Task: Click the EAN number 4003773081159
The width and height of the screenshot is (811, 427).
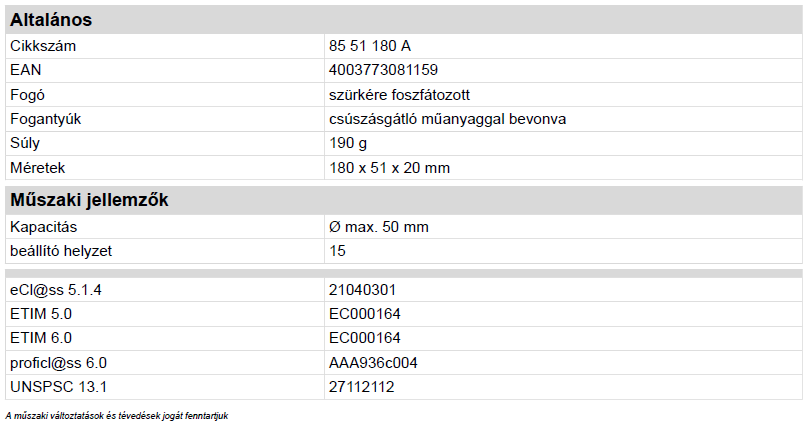Action: pos(383,70)
